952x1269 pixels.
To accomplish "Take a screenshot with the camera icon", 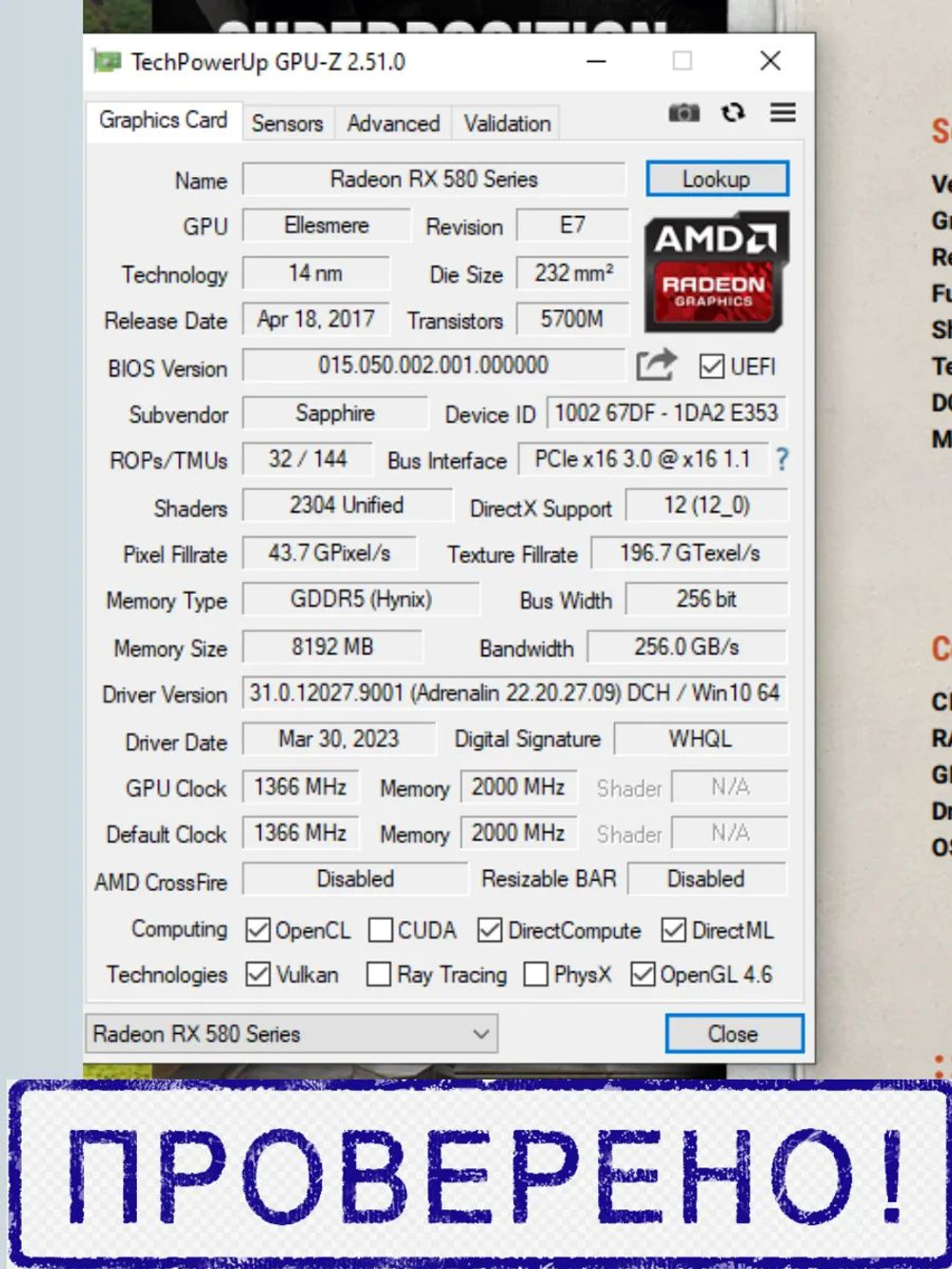I will coord(684,113).
